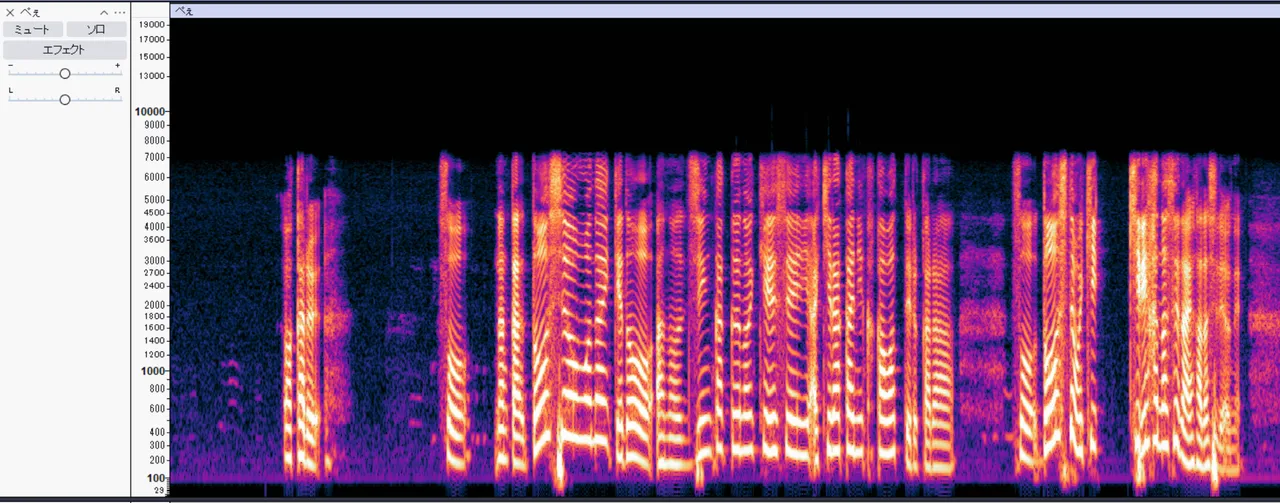The height and width of the screenshot is (503, 1280).
Task: Click the plus end of gain slider
Action: pos(117,65)
